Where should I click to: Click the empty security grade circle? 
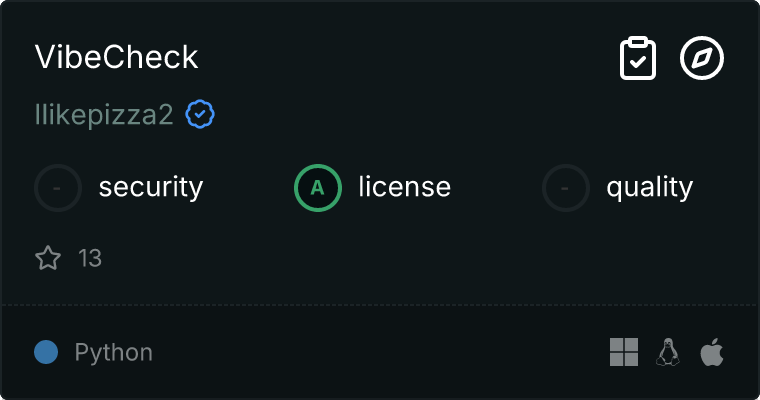pos(58,188)
